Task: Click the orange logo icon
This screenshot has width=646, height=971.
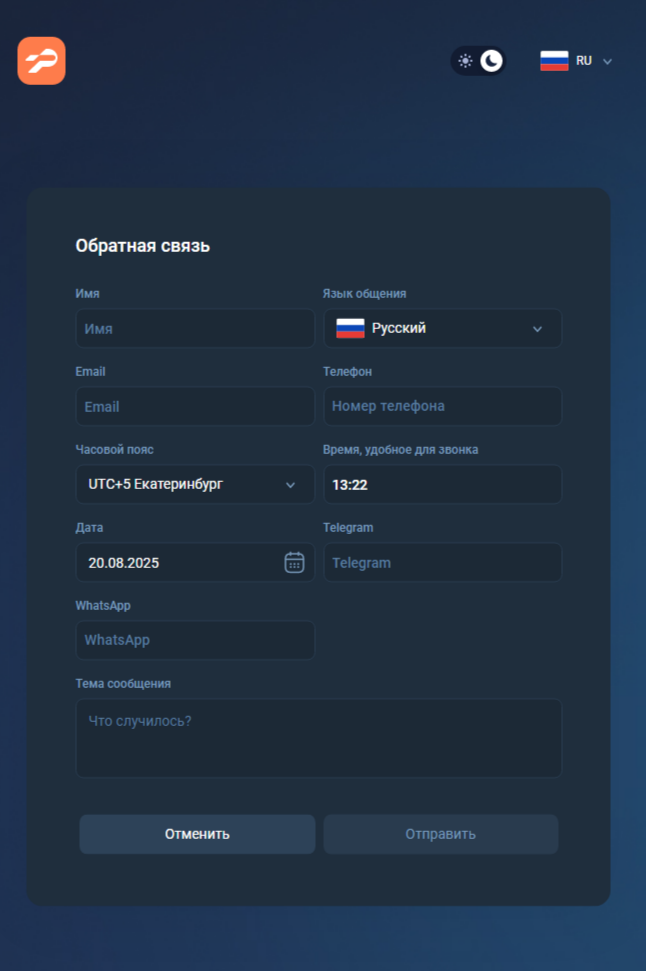Action: [41, 61]
